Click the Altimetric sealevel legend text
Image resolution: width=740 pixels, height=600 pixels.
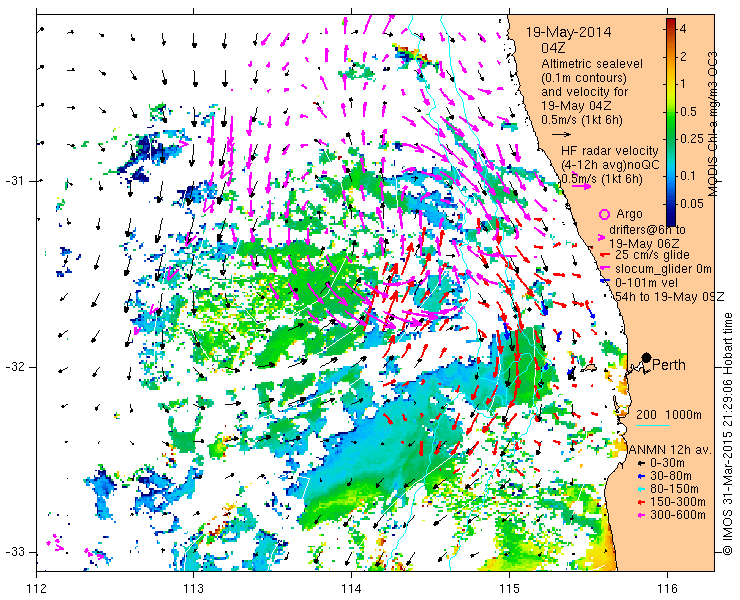592,64
